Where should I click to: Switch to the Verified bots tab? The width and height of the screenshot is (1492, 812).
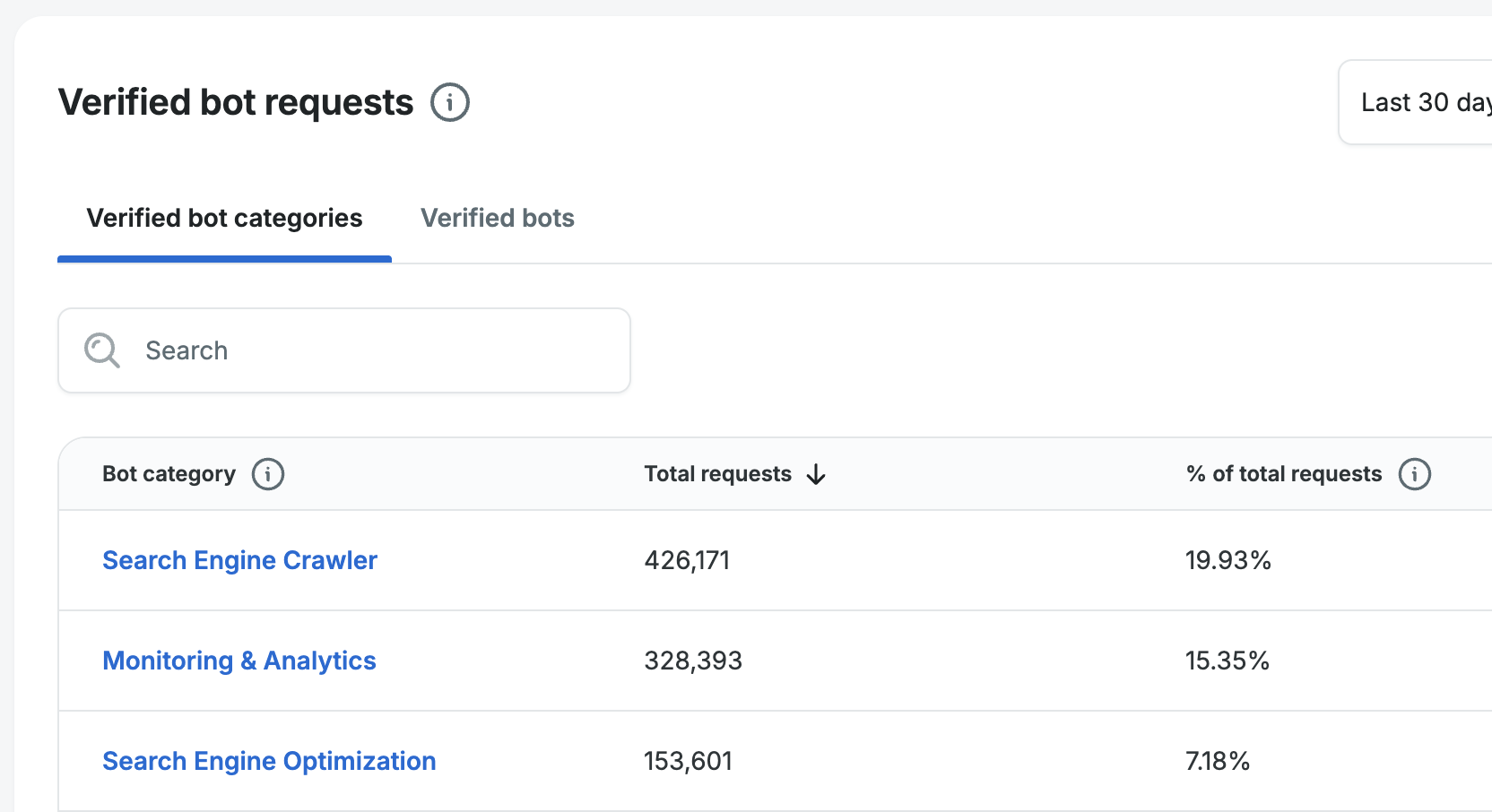pyautogui.click(x=497, y=219)
